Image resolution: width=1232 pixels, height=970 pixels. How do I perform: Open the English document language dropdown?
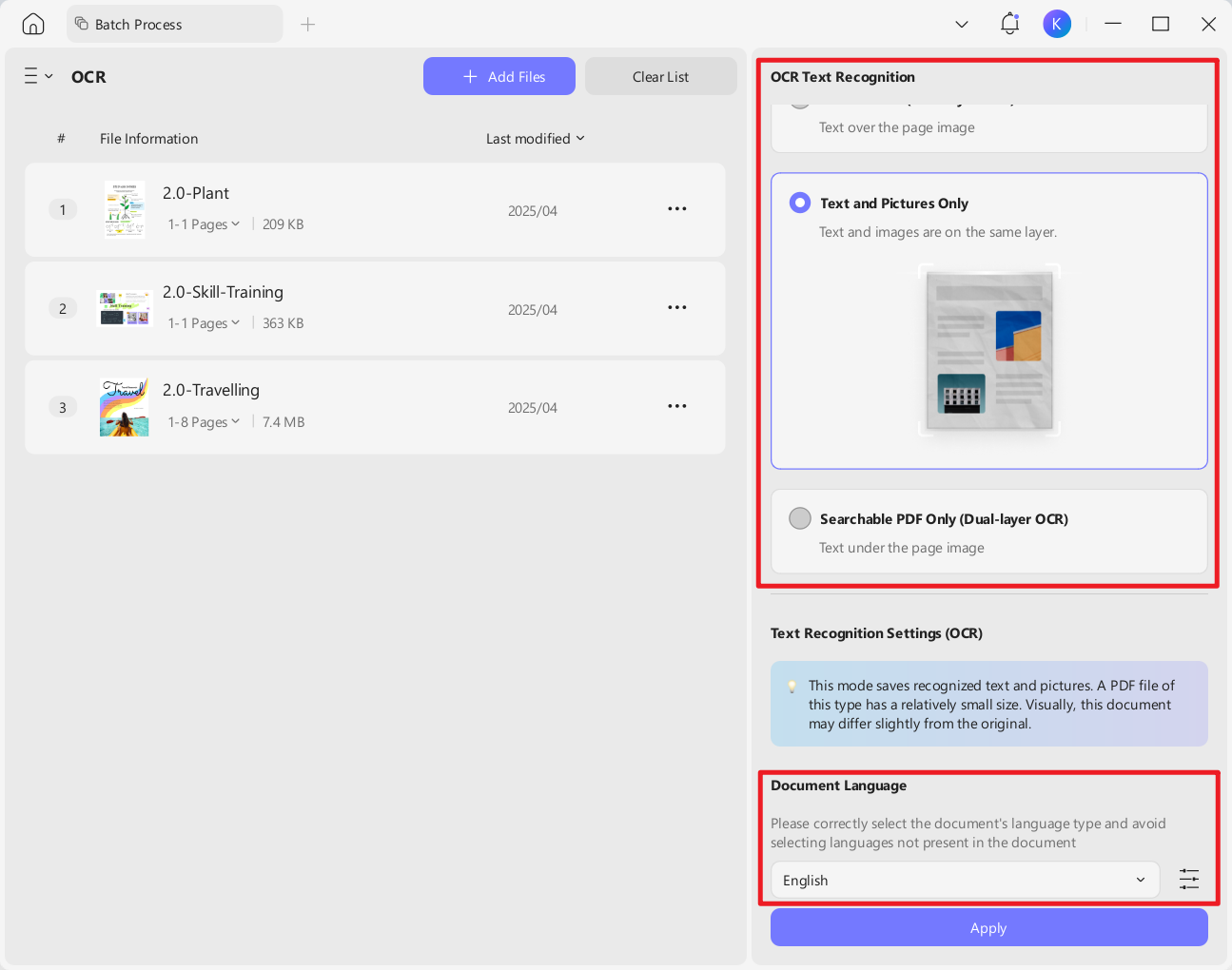coord(965,881)
